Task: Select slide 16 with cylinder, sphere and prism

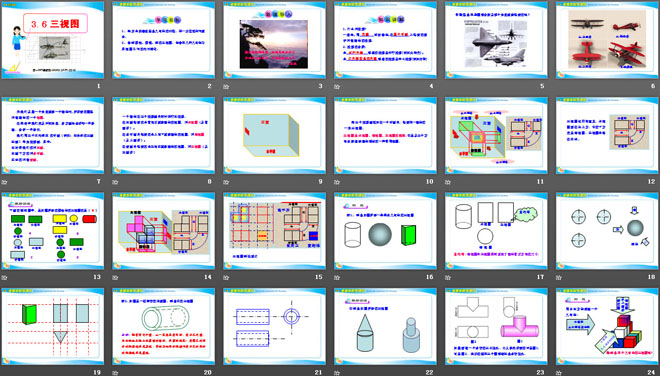Action: tap(386, 231)
